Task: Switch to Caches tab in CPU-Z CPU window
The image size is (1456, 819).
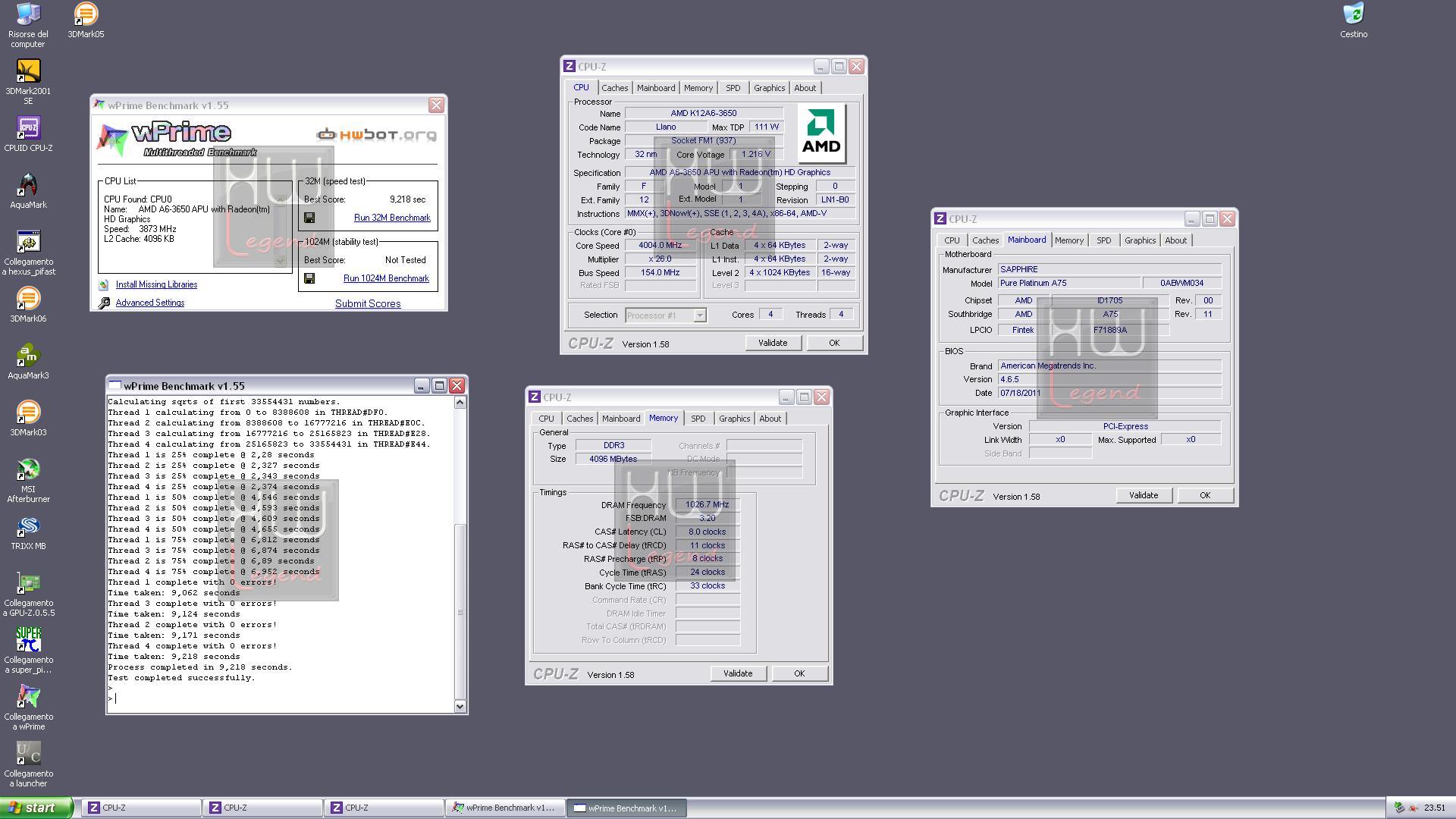Action: (x=614, y=88)
